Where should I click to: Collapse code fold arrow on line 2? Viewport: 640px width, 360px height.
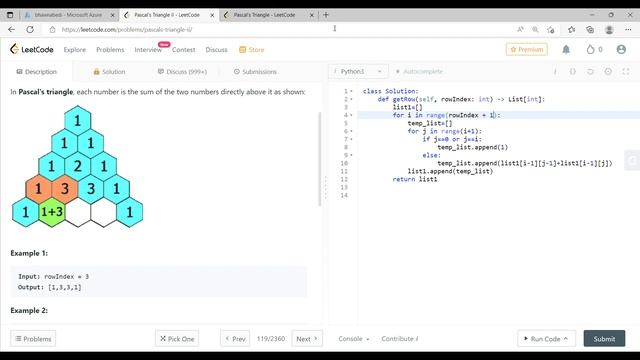(351, 99)
